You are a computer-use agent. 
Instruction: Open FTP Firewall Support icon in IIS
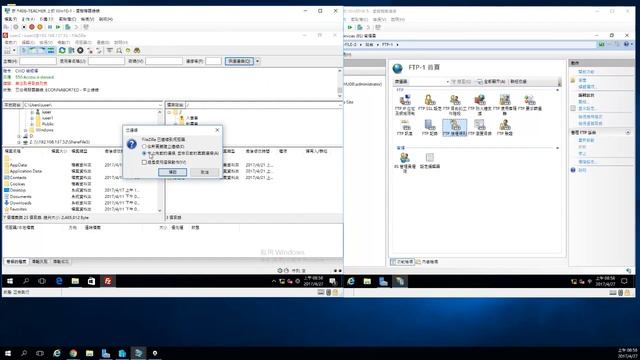pyautogui.click(x=480, y=104)
